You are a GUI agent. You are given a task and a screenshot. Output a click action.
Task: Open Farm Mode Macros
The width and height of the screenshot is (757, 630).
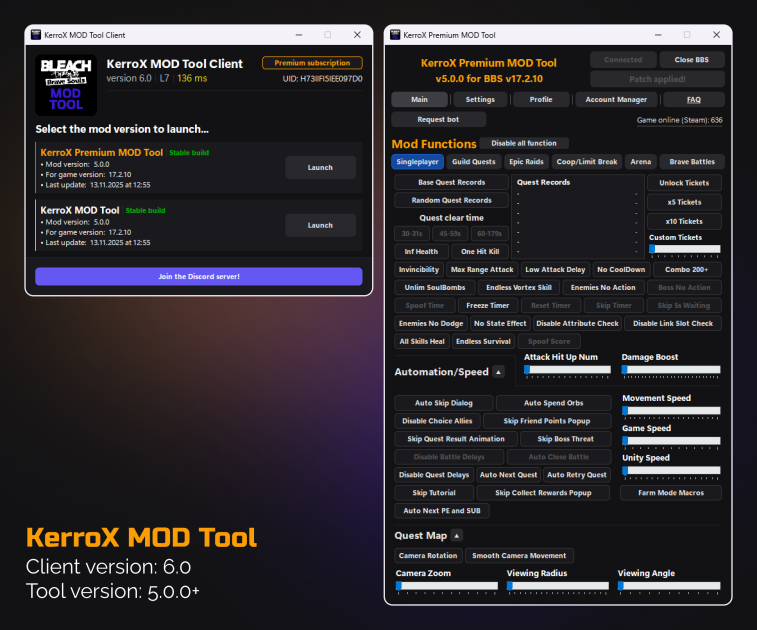click(671, 493)
